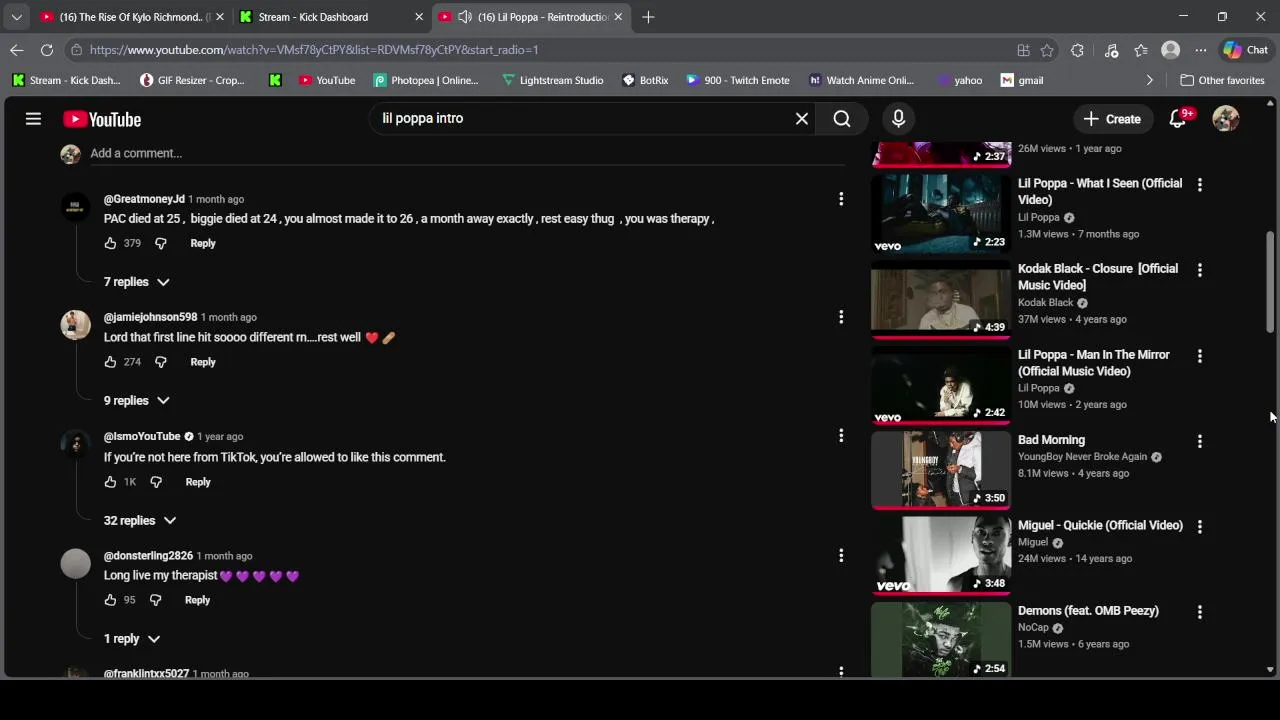Viewport: 1280px width, 720px height.
Task: Open the tab search dropdown arrow
Action: tap(16, 17)
